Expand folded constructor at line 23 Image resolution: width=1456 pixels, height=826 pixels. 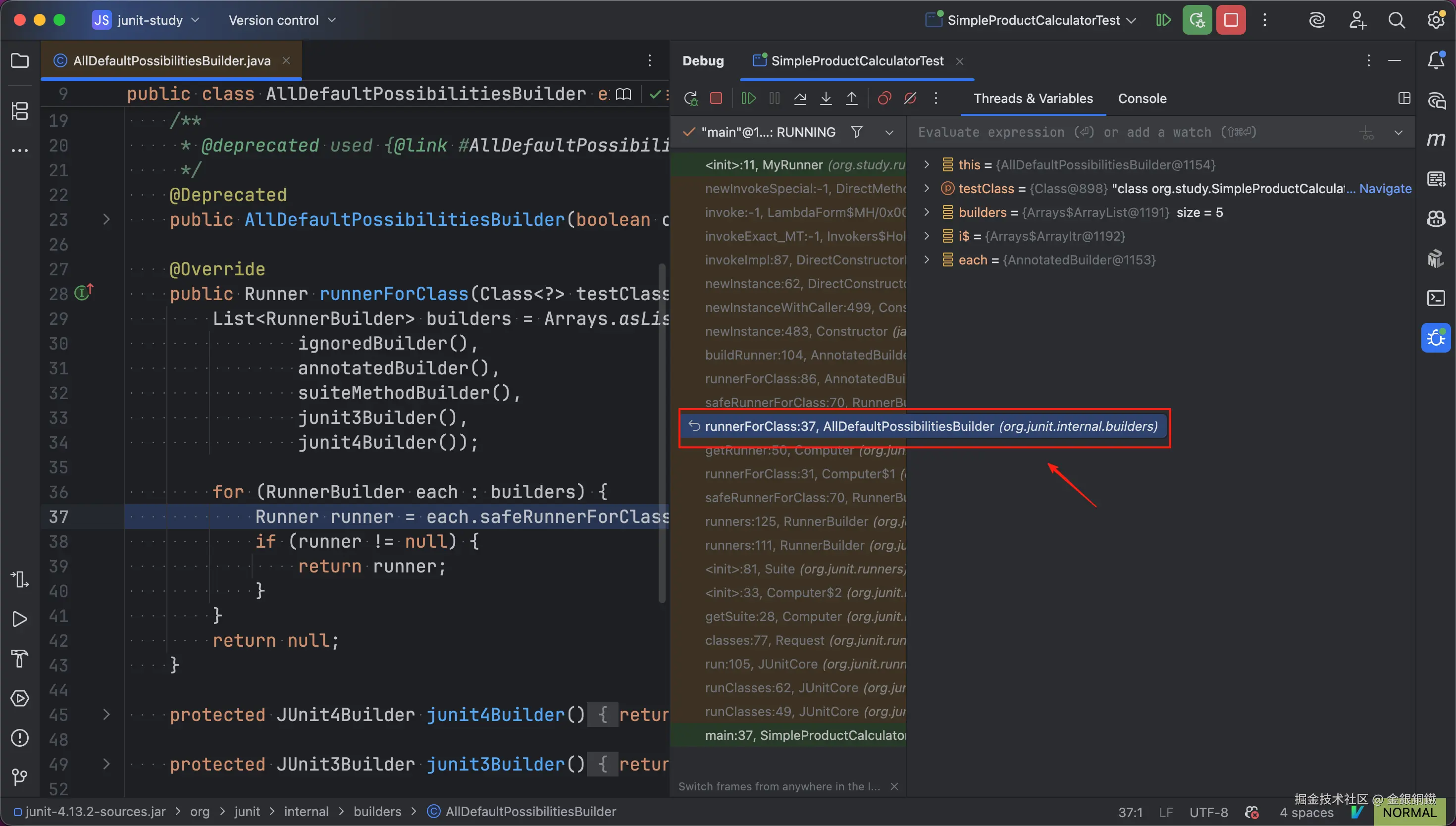click(x=106, y=219)
